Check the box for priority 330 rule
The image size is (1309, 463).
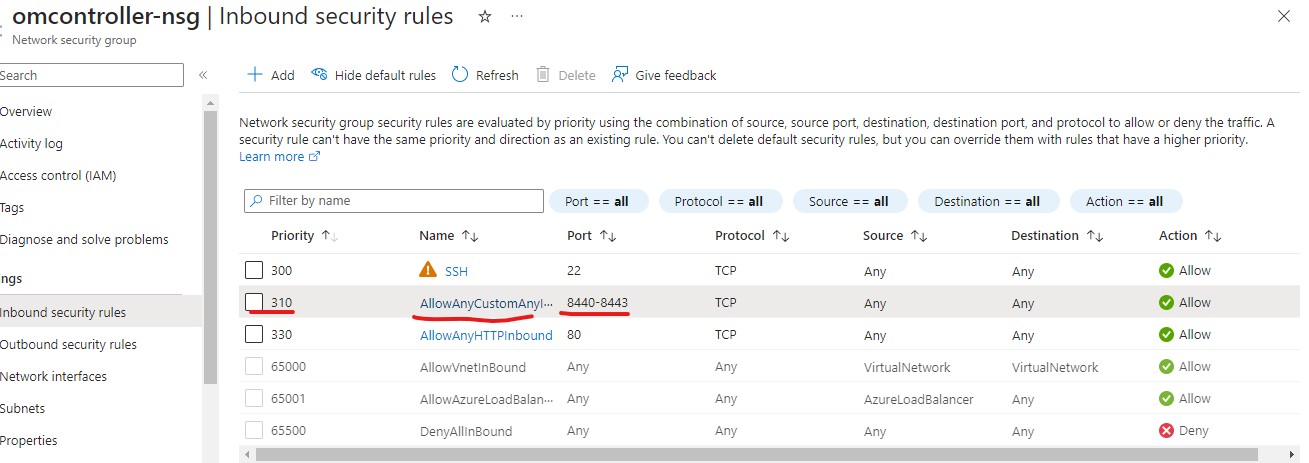254,334
